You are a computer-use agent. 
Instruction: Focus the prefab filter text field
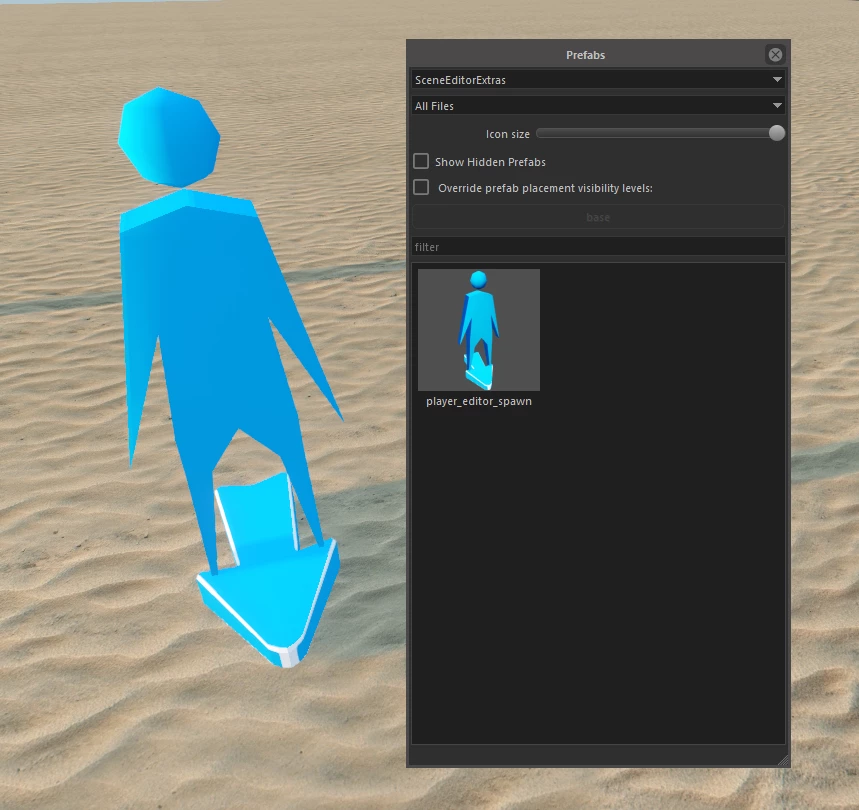tap(598, 247)
